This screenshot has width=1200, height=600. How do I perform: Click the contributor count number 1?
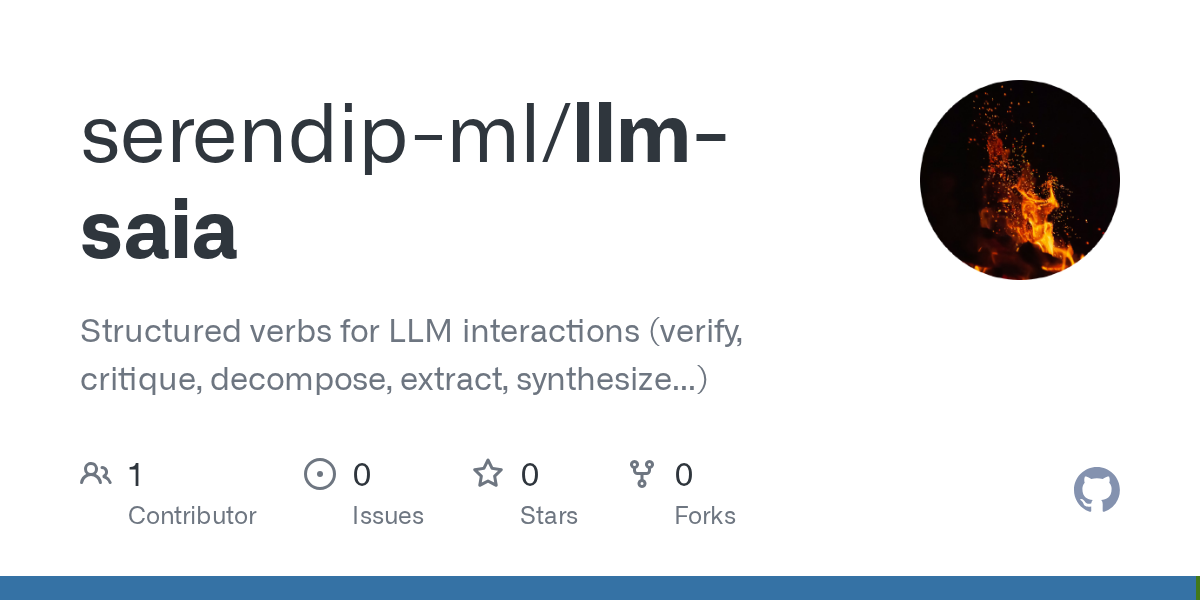point(135,475)
